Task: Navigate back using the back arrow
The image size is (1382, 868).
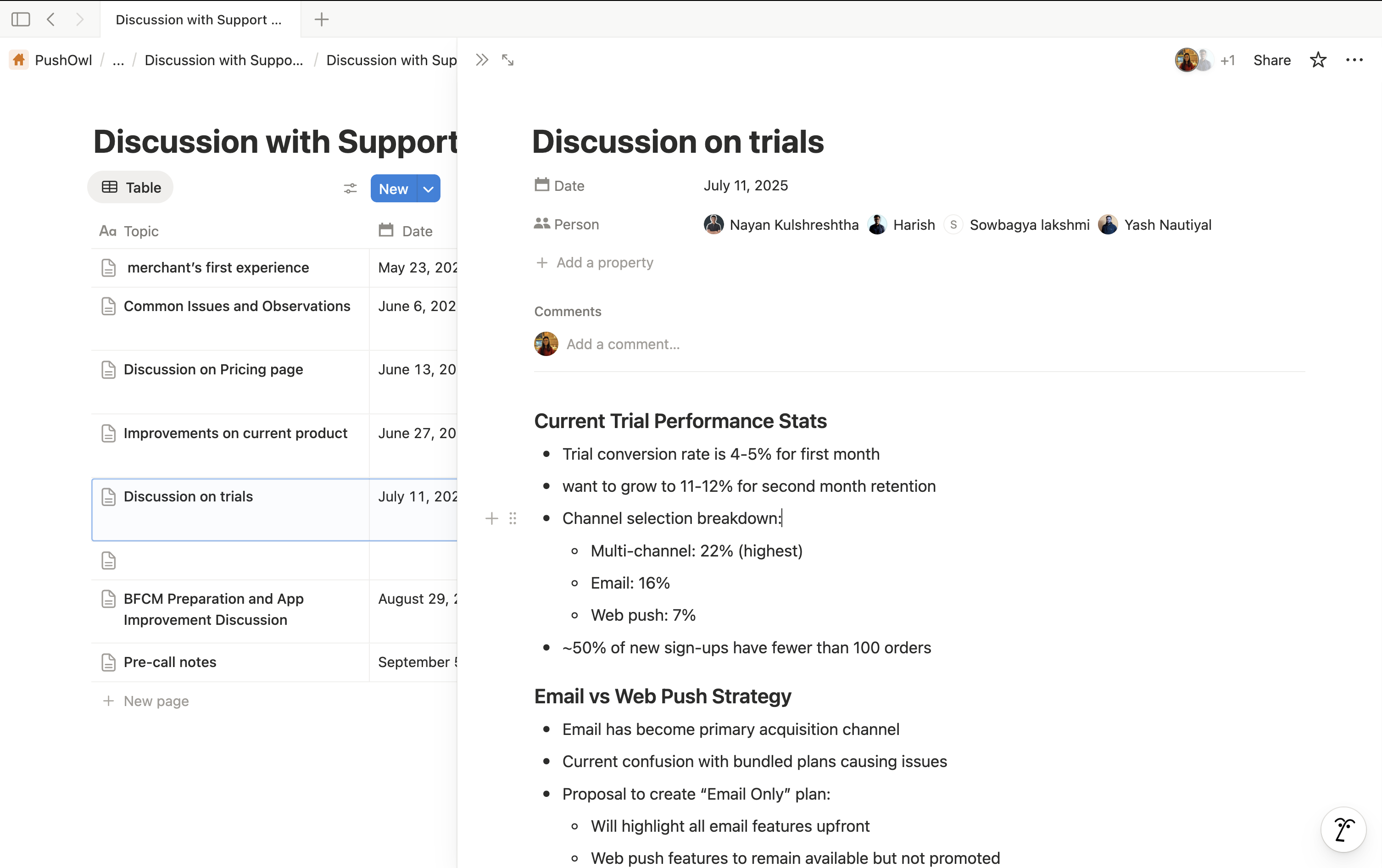Action: (50, 19)
